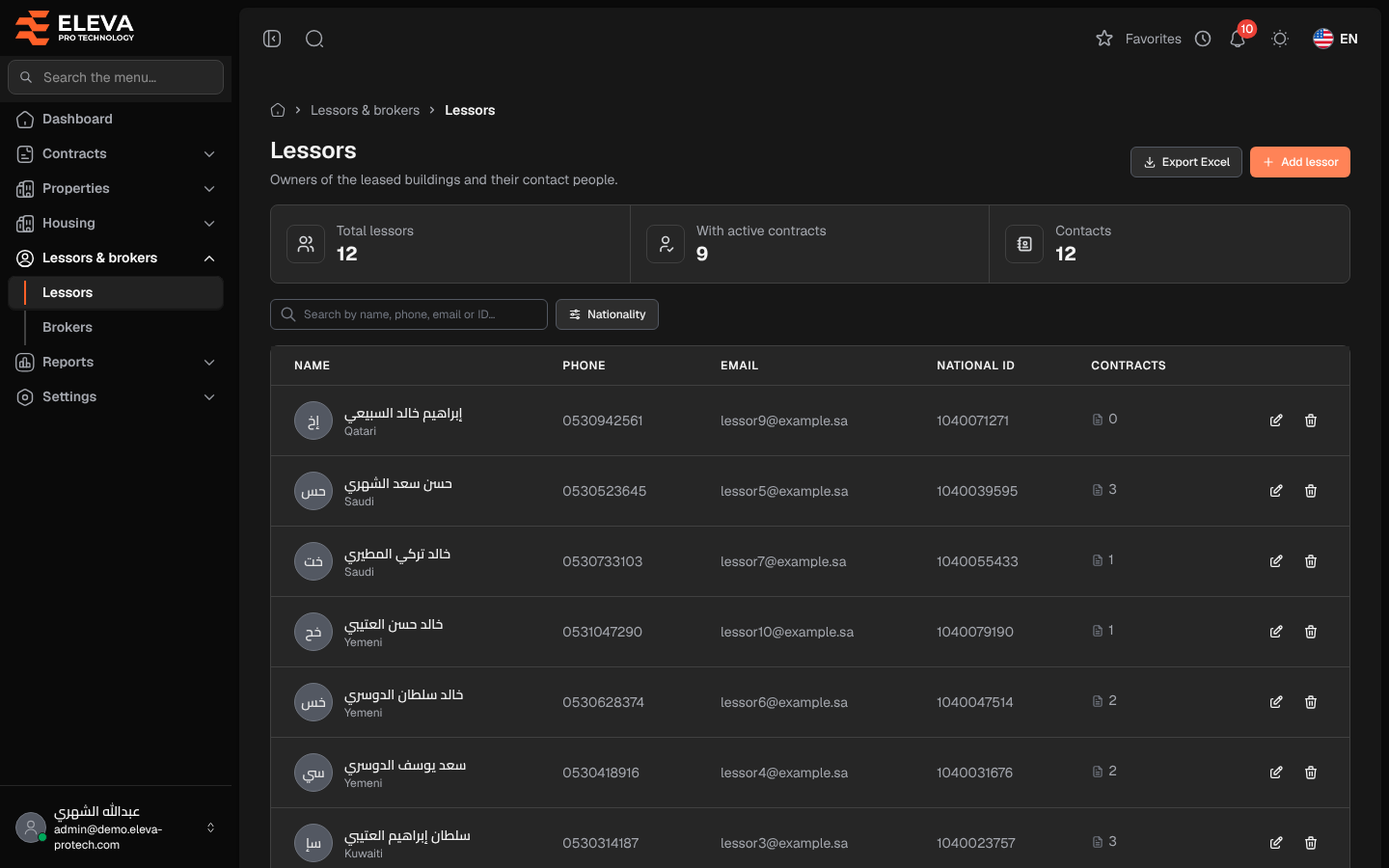Viewport: 1389px width, 868px height.
Task: Click national ID 1040055433
Action: [x=977, y=561]
